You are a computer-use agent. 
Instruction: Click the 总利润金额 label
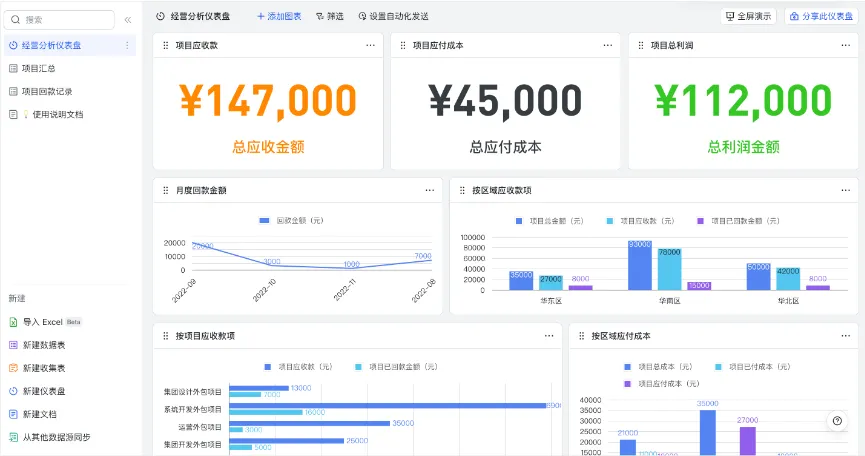tap(743, 147)
